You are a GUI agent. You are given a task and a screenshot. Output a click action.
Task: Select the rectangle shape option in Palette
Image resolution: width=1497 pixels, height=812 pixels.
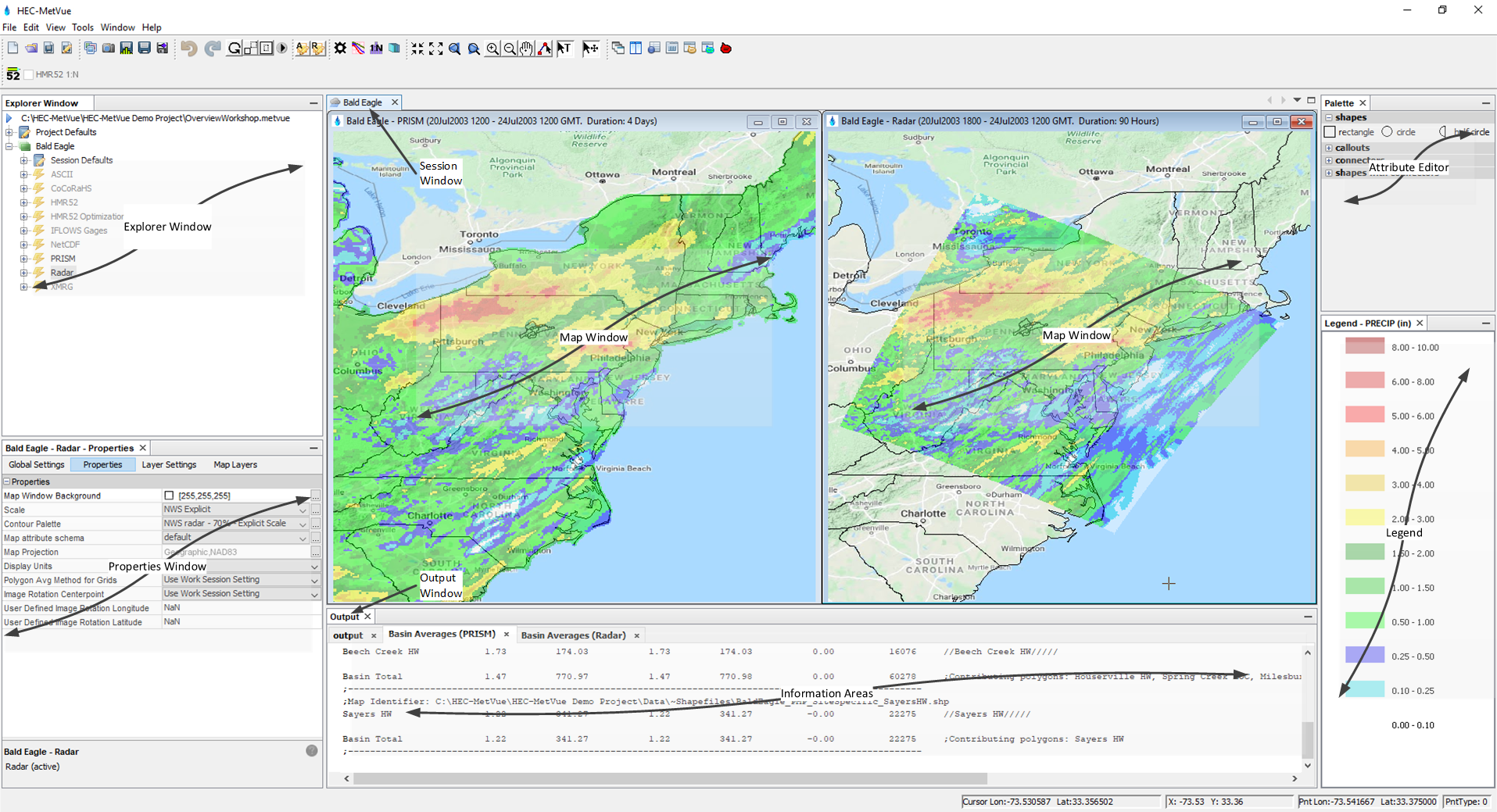coord(1330,132)
